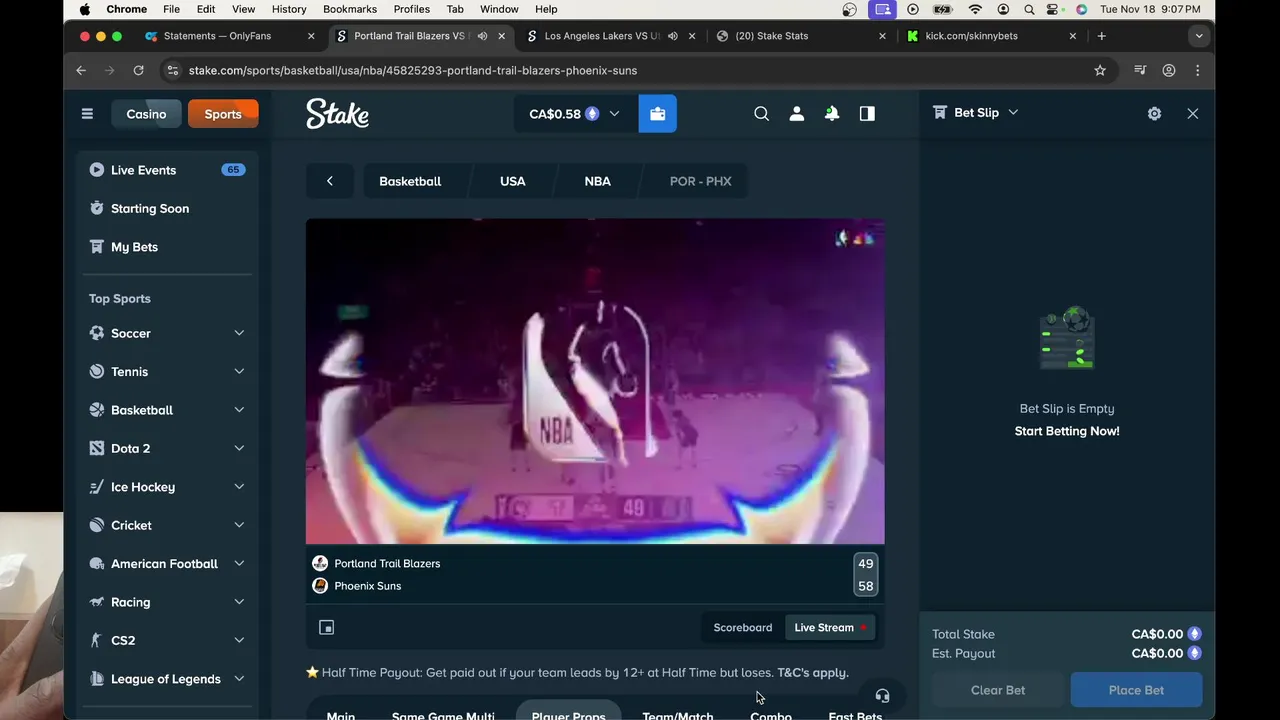
Task: Open the T&C's apply link
Action: [x=813, y=672]
